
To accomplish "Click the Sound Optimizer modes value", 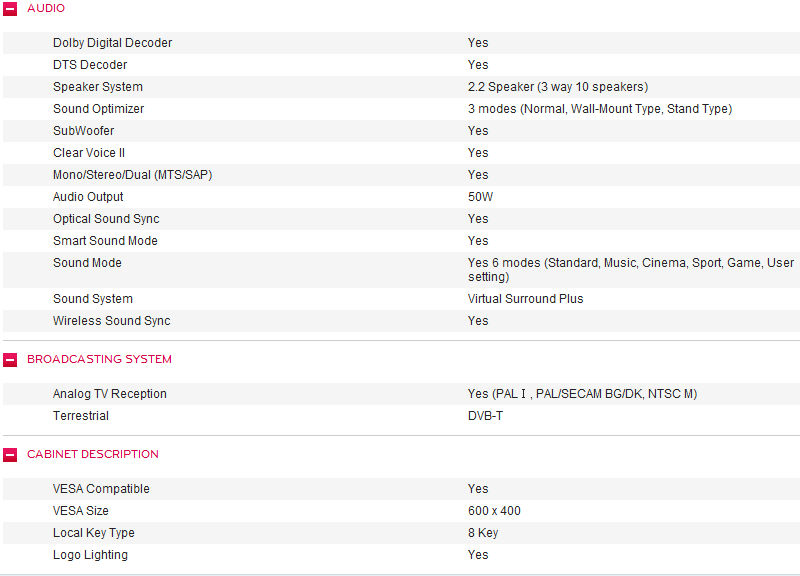I will (x=600, y=109).
